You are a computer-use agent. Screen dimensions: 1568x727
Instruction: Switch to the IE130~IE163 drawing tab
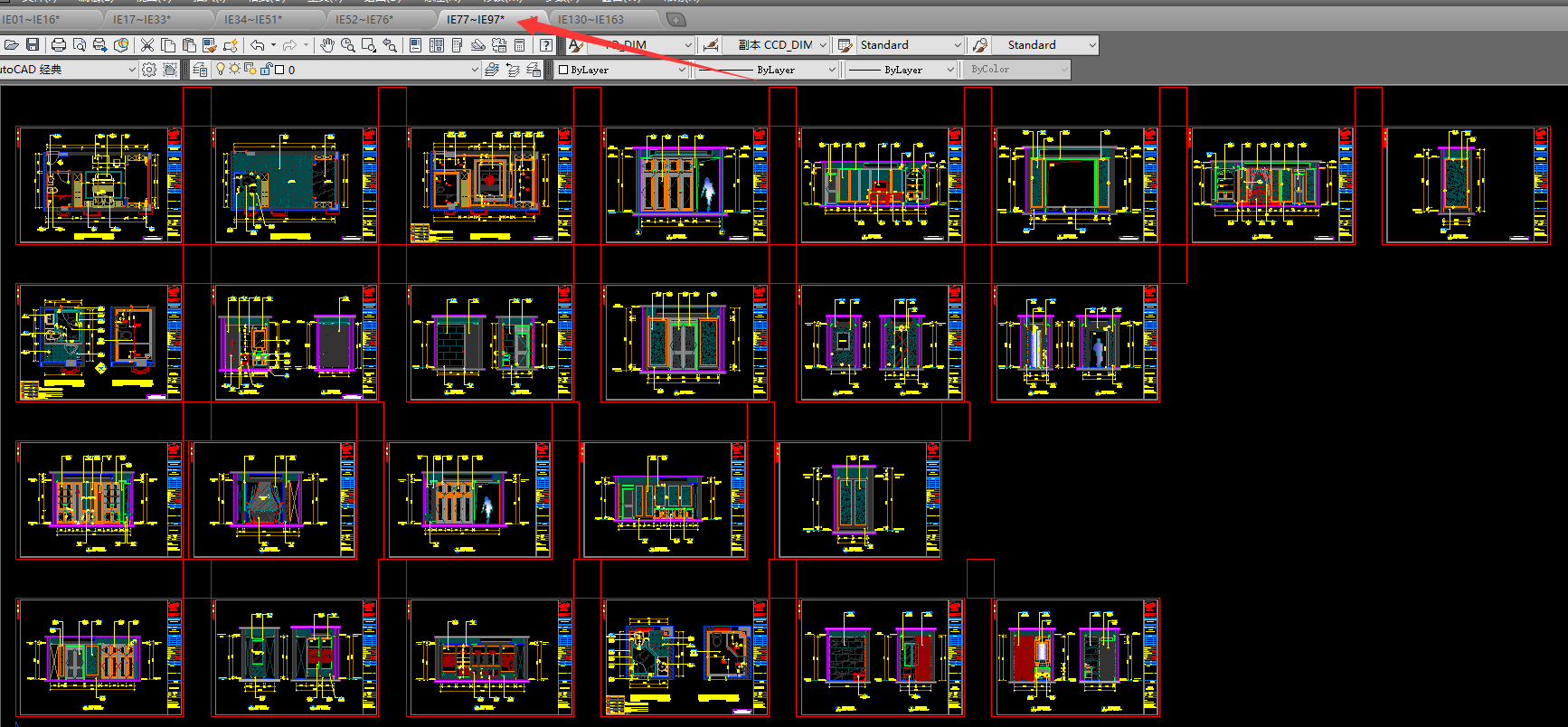click(590, 19)
